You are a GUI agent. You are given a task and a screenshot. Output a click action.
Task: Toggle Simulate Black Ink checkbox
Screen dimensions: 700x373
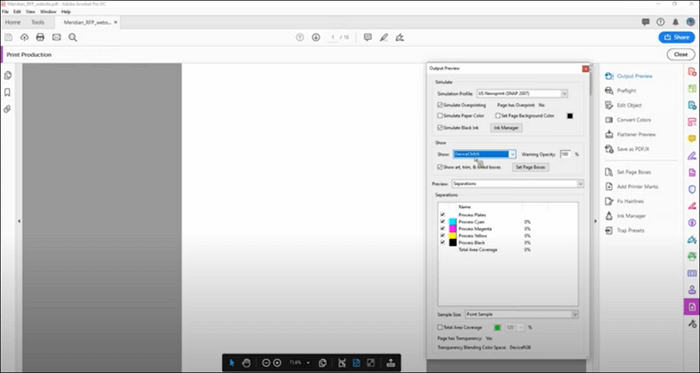(x=440, y=128)
